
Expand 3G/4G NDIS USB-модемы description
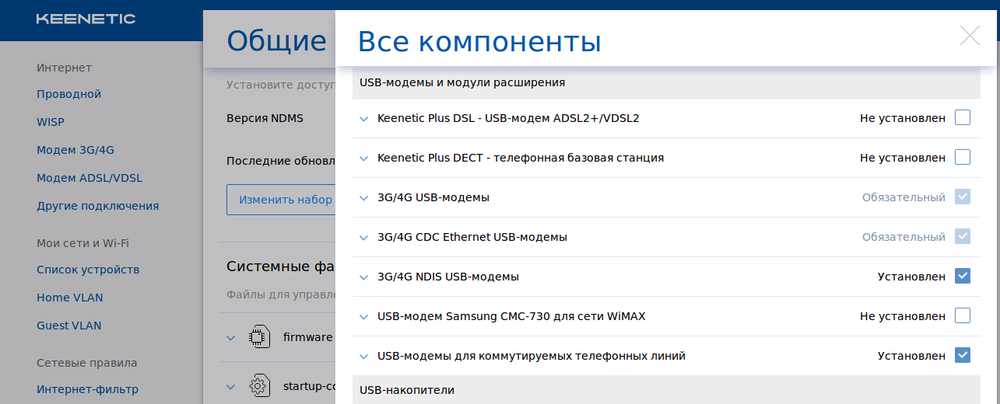coord(364,278)
